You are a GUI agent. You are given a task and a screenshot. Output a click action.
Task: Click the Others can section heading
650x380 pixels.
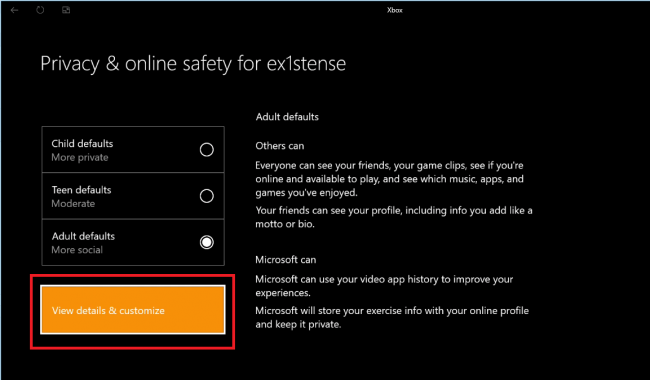point(279,146)
